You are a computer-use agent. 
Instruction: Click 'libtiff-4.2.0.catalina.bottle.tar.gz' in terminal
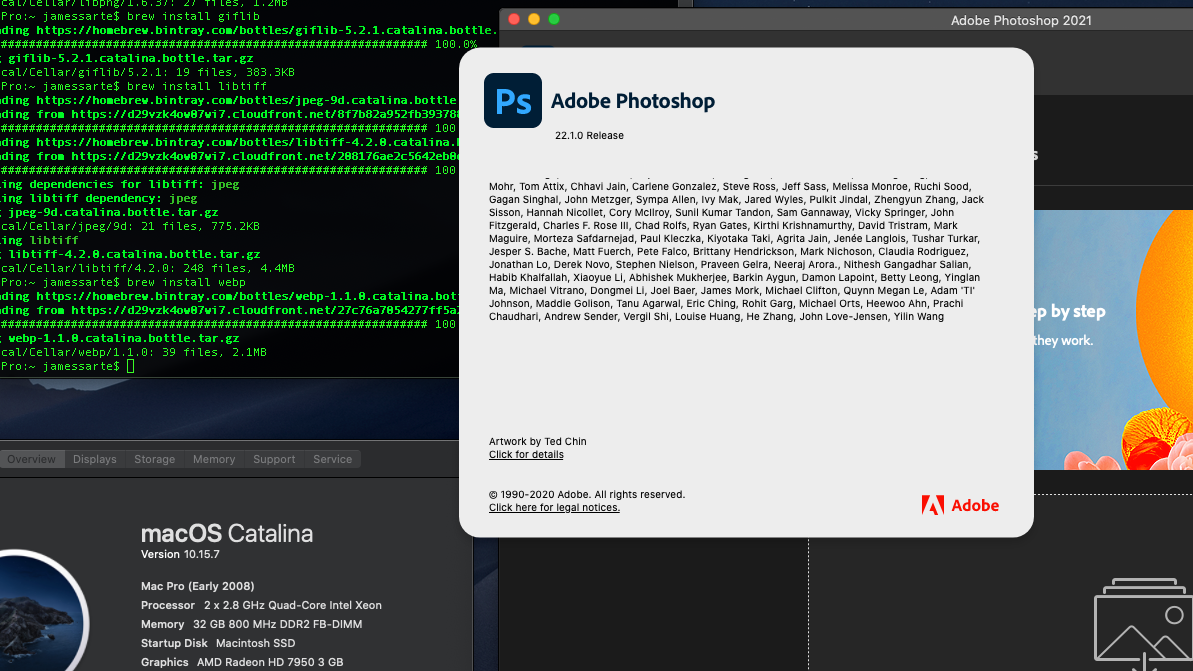click(x=135, y=254)
